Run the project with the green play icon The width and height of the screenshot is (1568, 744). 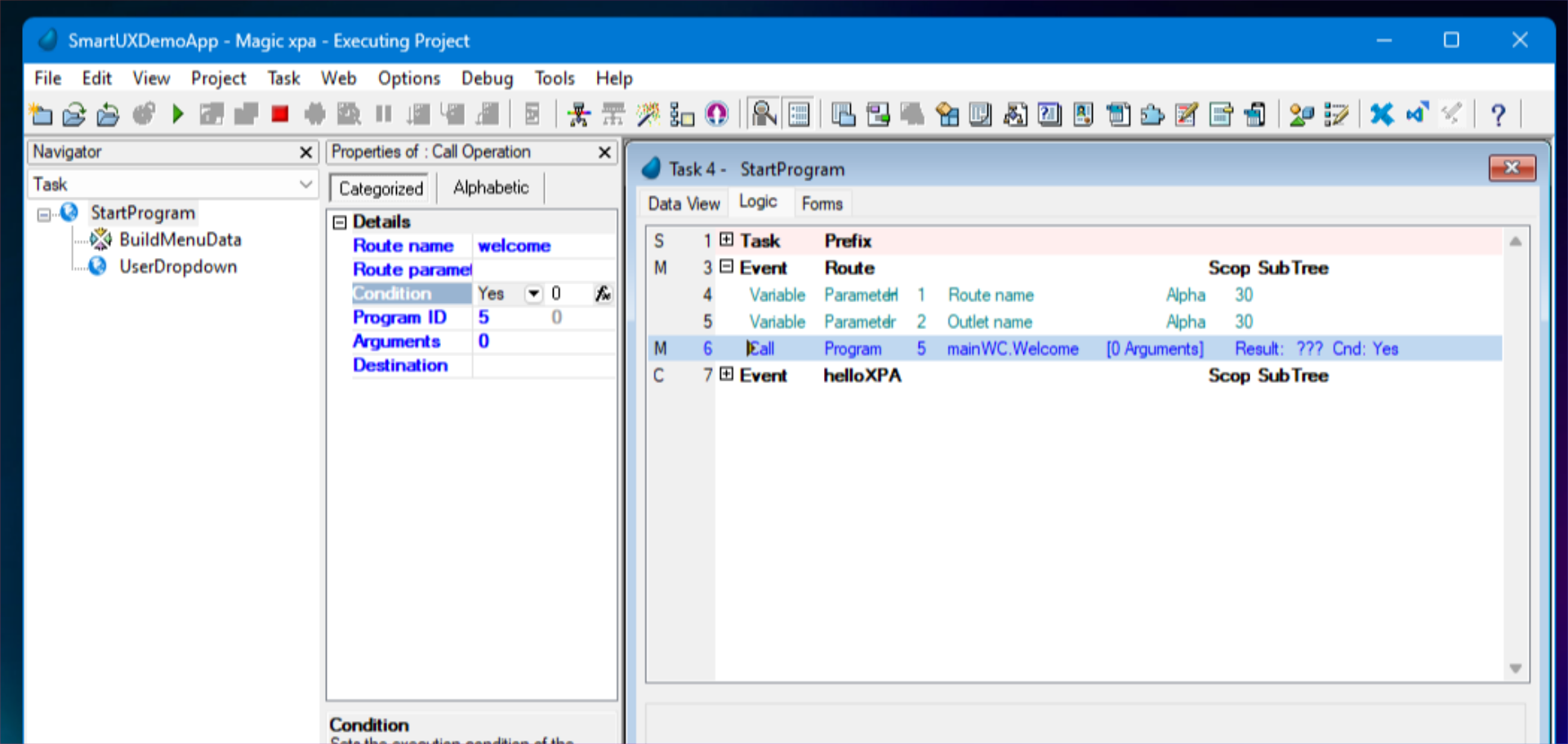178,114
